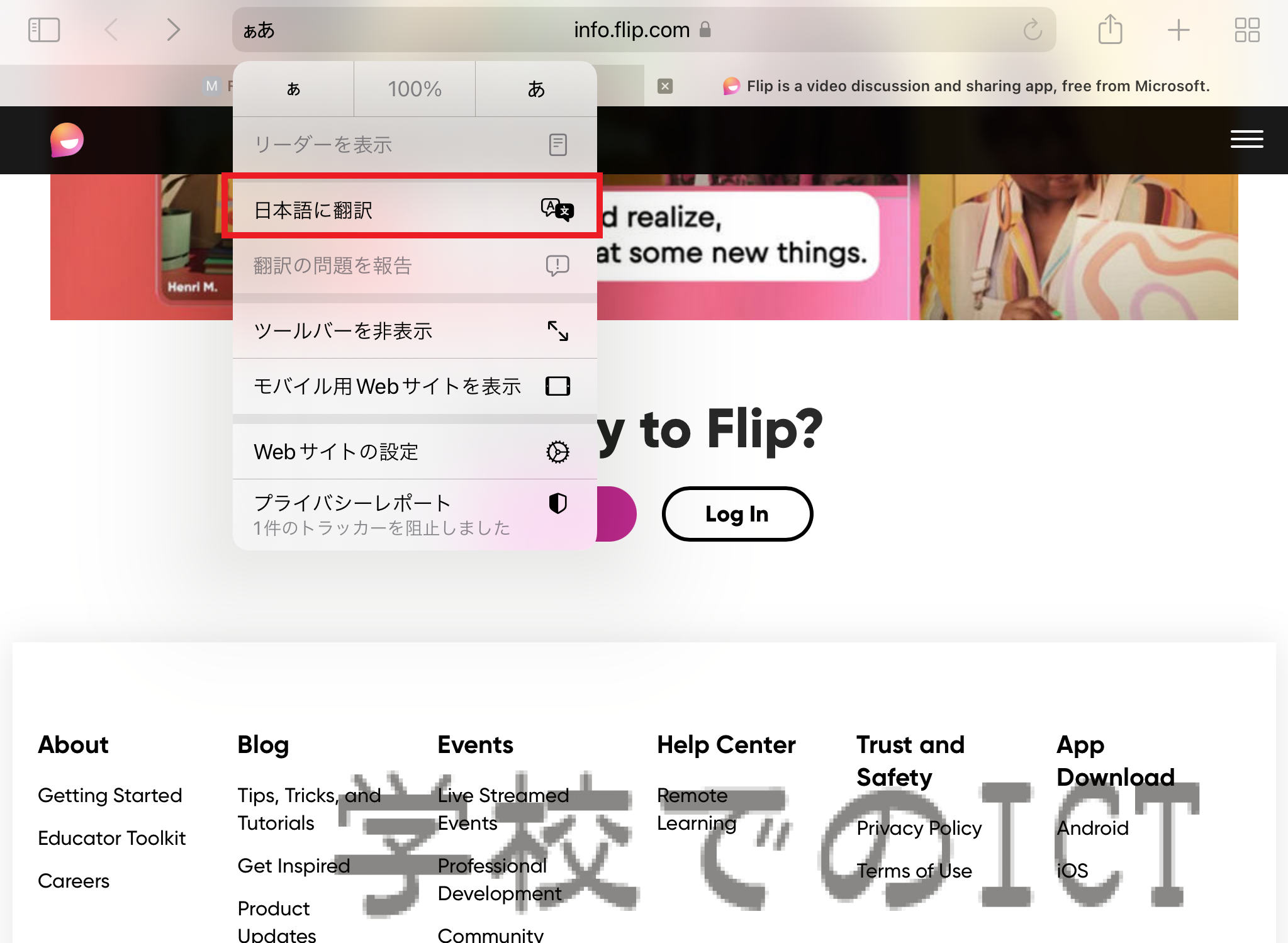1288x943 pixels.
Task: Decrease text size with small あ
Action: 293,89
